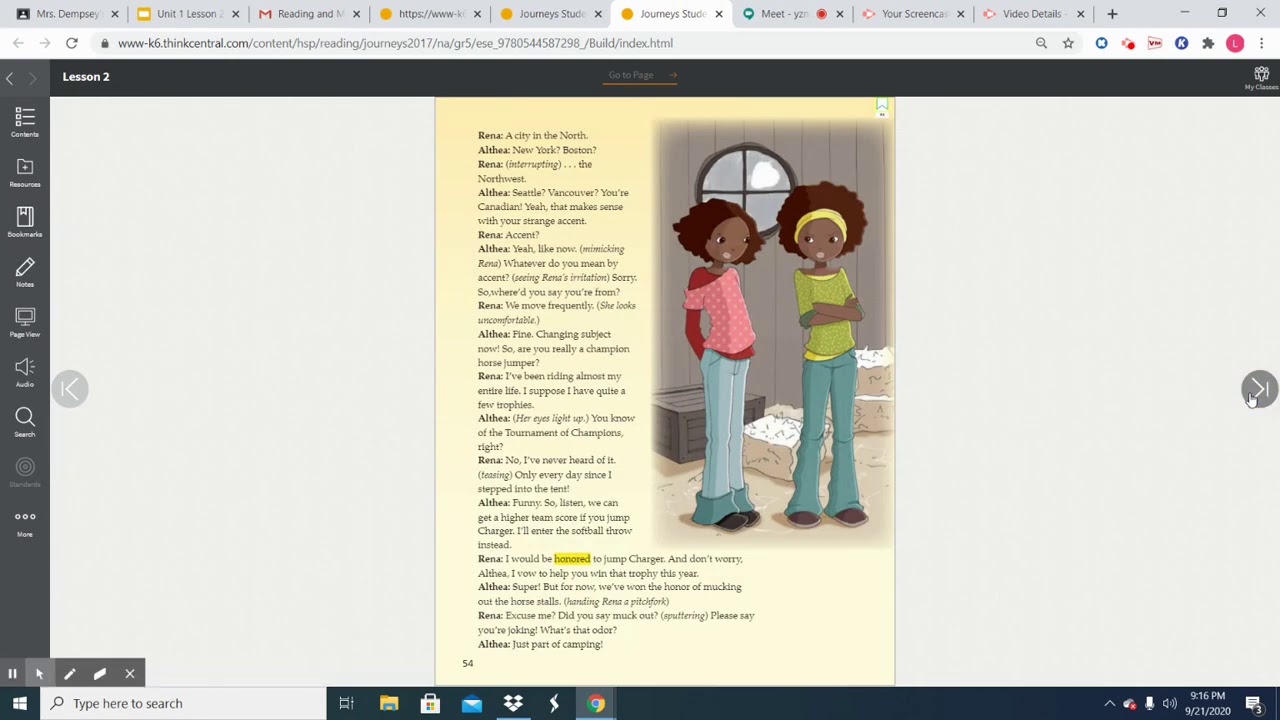Open Microsoft Store from taskbar

coord(430,703)
